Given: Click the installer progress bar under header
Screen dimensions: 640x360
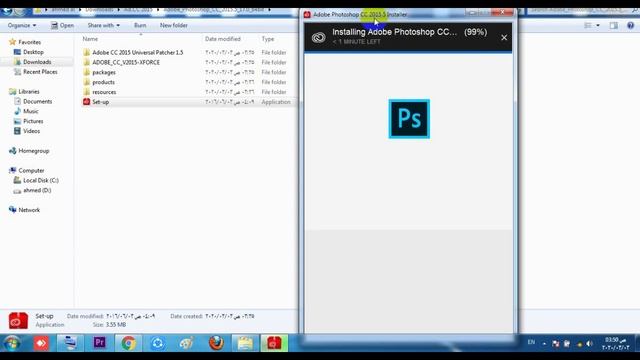Looking at the screenshot, I should (408, 52).
